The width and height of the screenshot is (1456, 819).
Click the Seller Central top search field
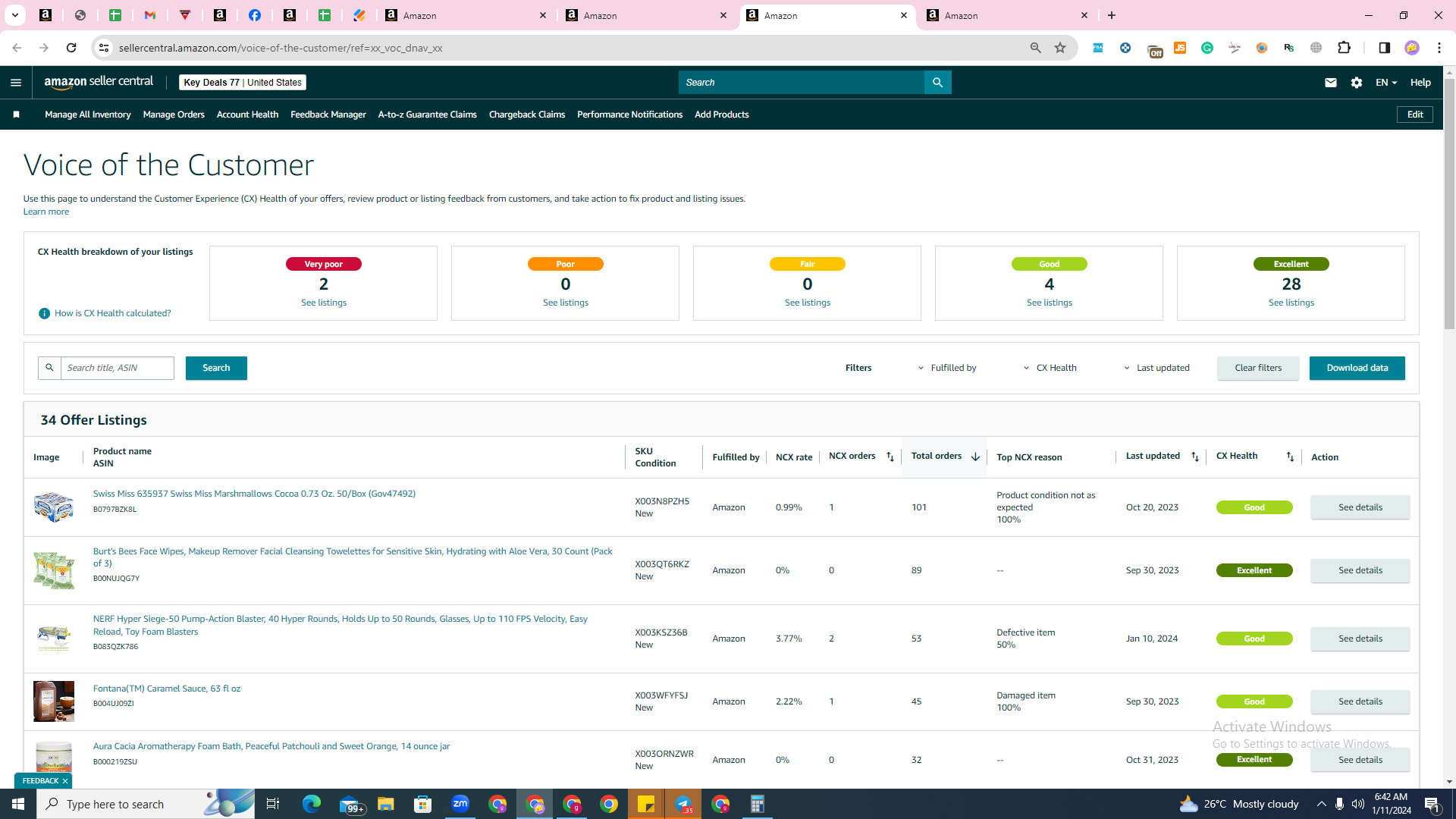pos(802,83)
